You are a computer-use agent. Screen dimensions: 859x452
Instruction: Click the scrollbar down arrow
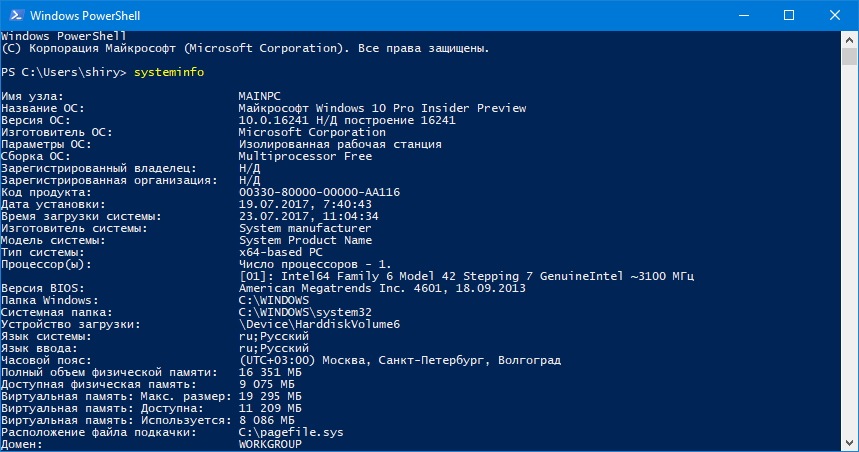849,442
